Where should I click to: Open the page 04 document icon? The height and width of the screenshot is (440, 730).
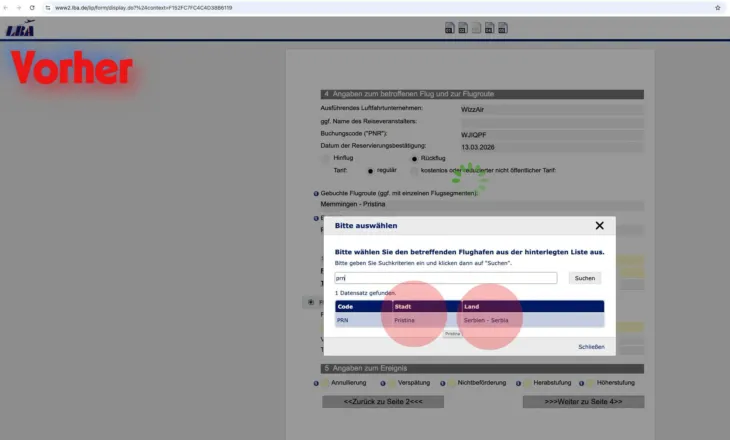[x=489, y=28]
